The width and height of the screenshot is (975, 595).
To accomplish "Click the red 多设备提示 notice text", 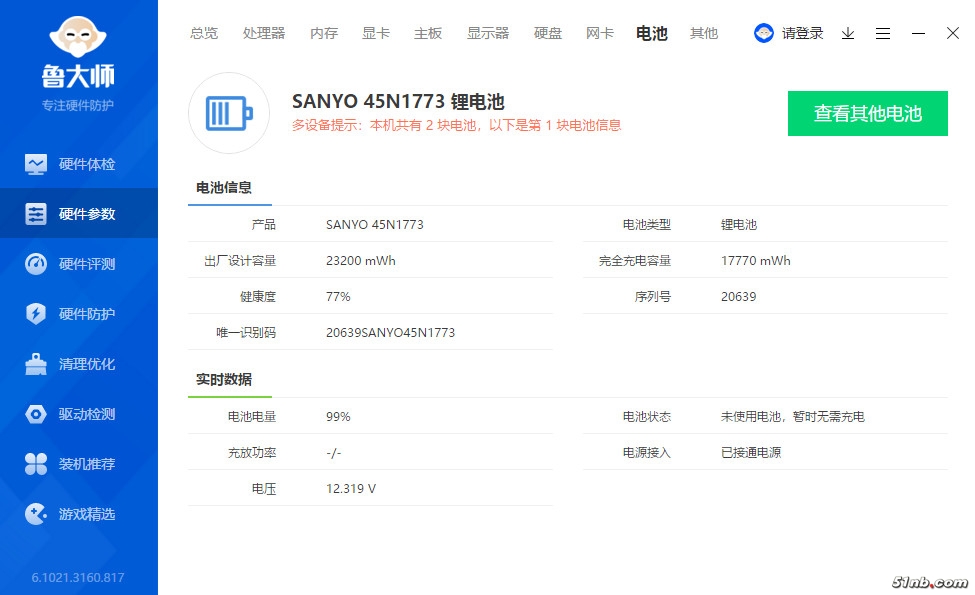I will pyautogui.click(x=456, y=125).
